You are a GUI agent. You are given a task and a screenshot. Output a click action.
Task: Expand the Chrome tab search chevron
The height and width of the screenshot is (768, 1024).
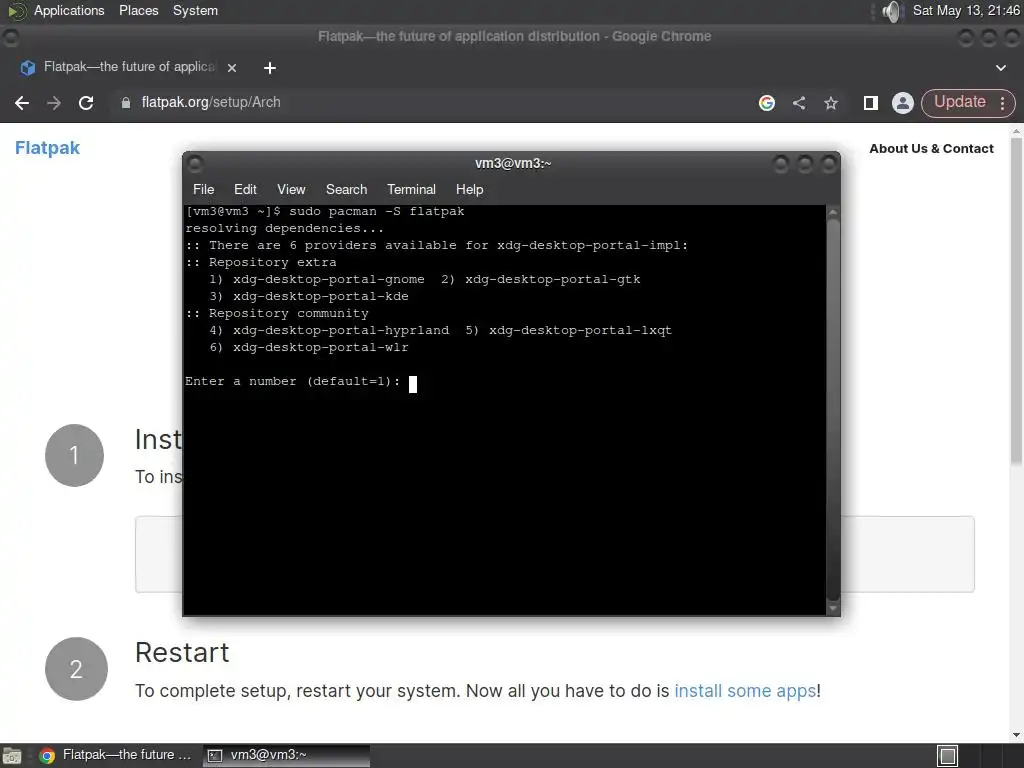pos(1000,68)
